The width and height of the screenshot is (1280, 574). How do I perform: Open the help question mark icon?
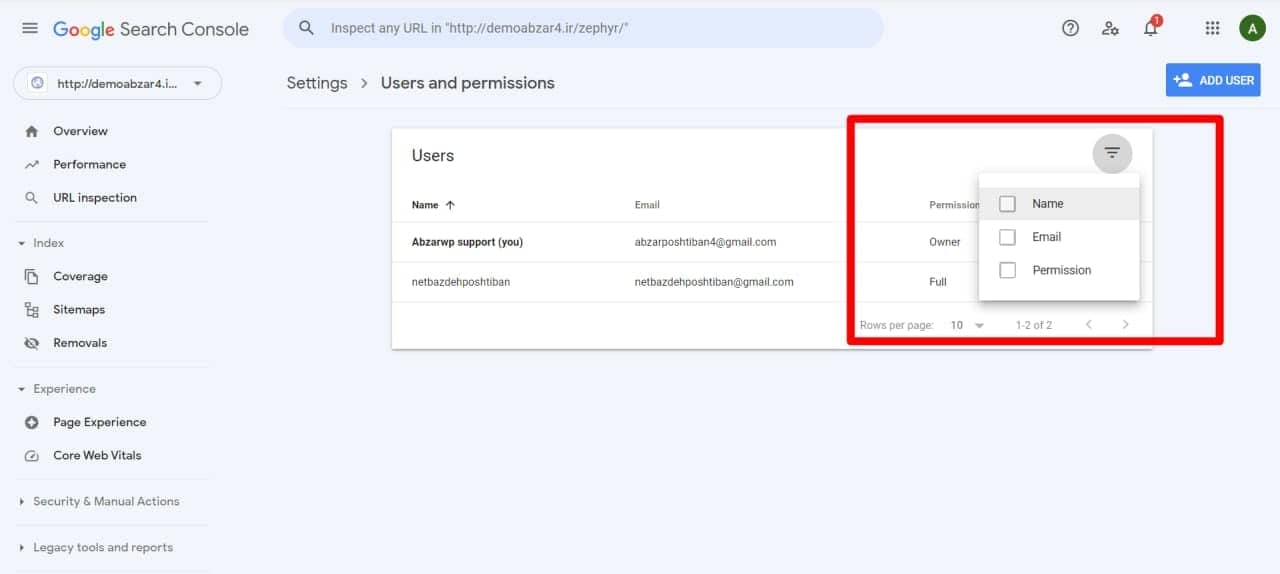[1070, 28]
